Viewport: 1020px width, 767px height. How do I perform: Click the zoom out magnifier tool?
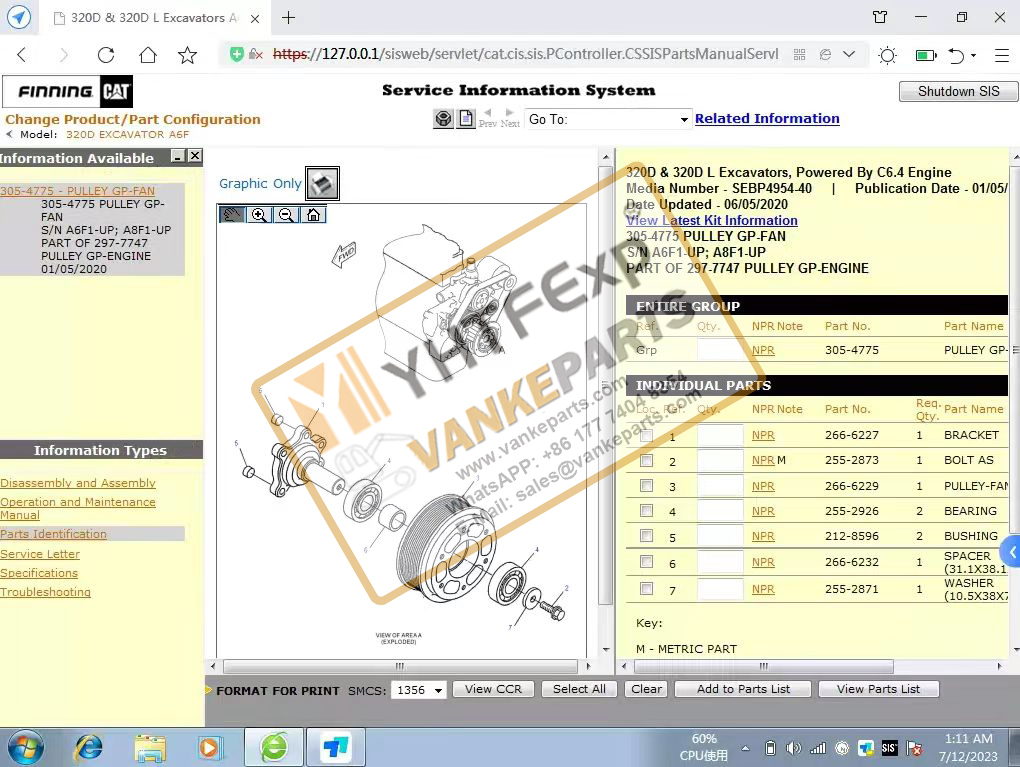[286, 215]
